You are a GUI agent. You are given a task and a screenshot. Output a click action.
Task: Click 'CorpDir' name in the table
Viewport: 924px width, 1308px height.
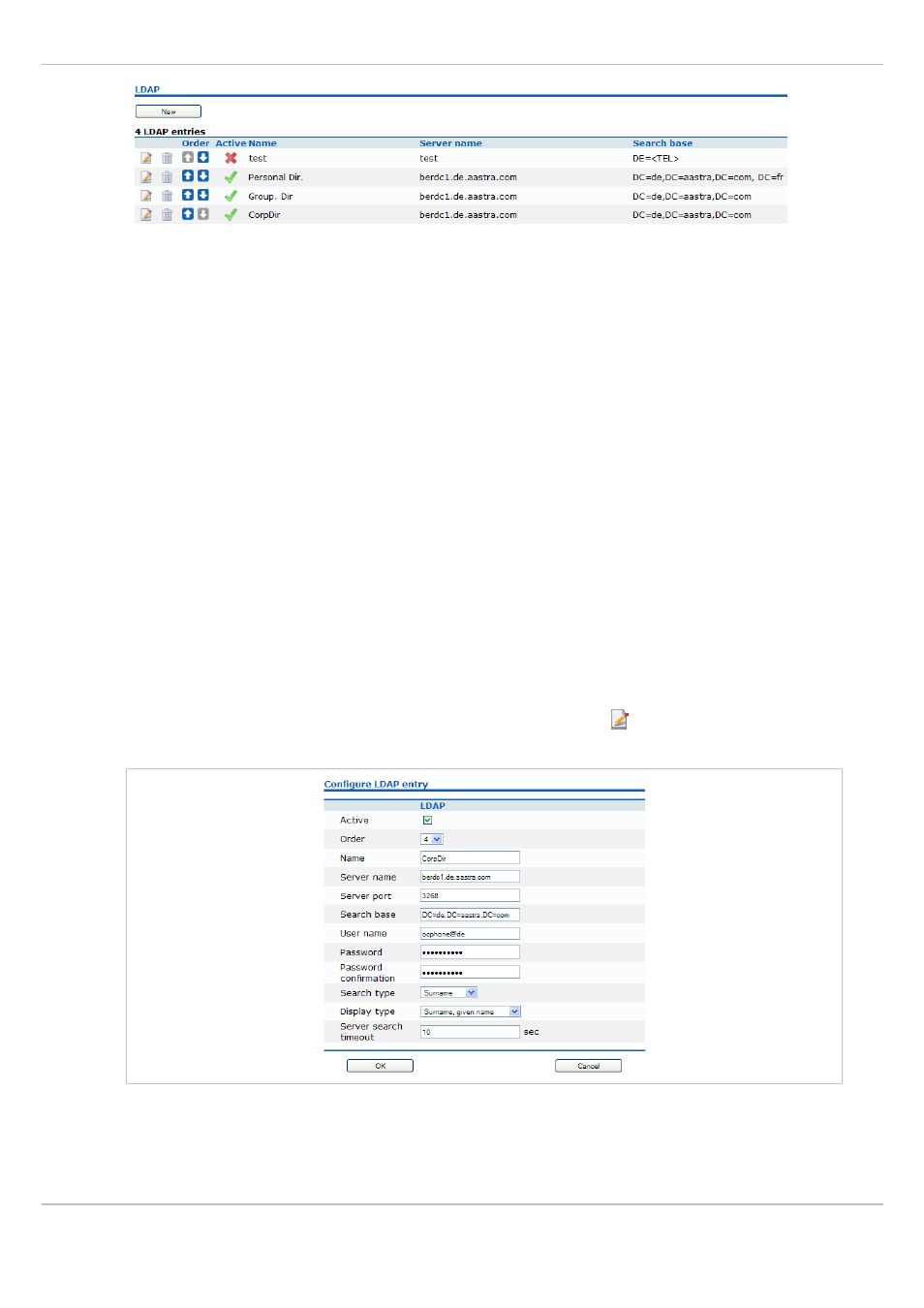(264, 215)
